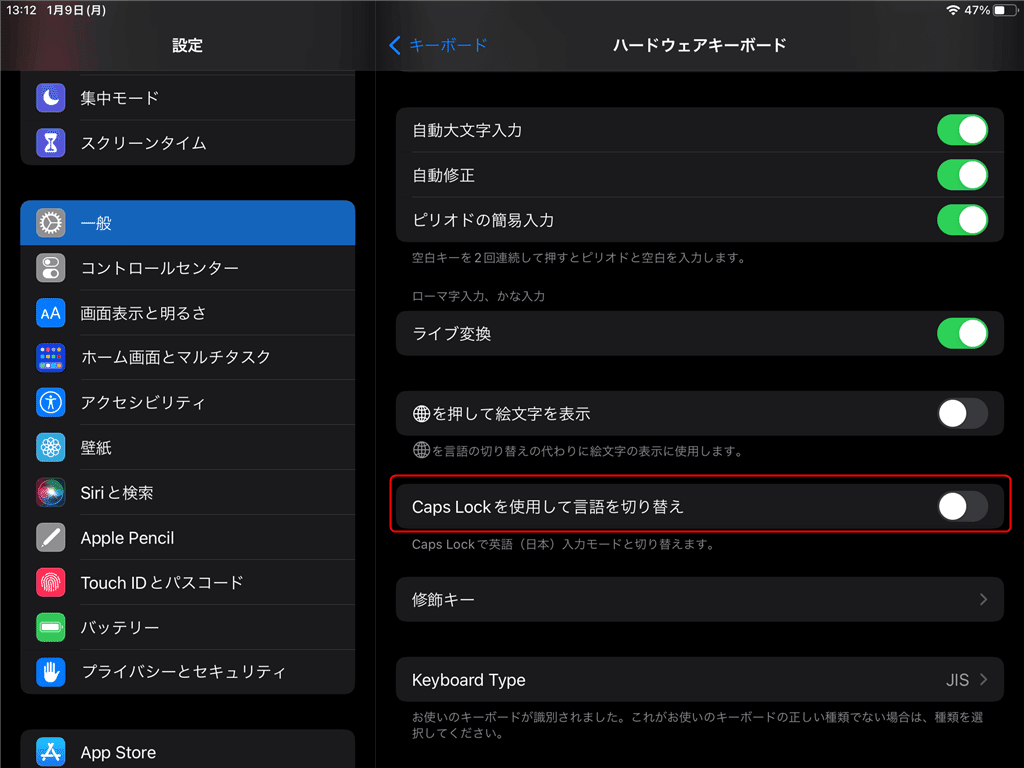
Task: Select the スクリーンタイム icon in sidebar
Action: click(50, 142)
